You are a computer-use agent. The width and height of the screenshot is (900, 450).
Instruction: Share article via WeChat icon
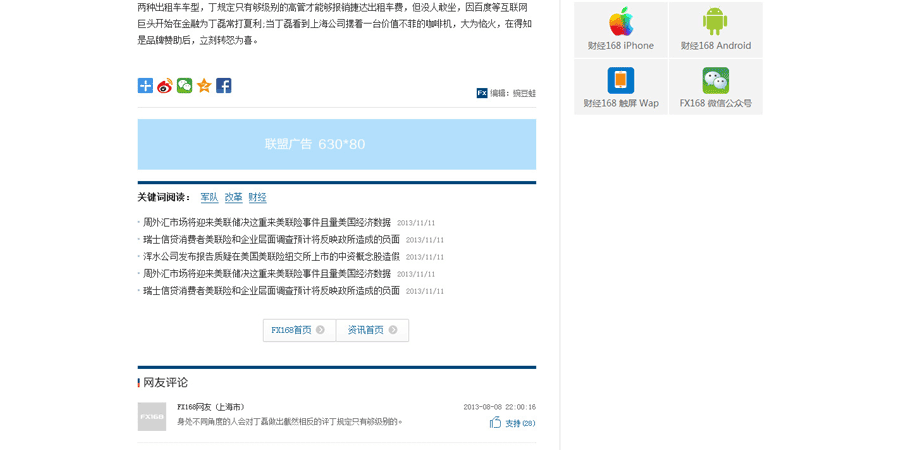tap(184, 86)
